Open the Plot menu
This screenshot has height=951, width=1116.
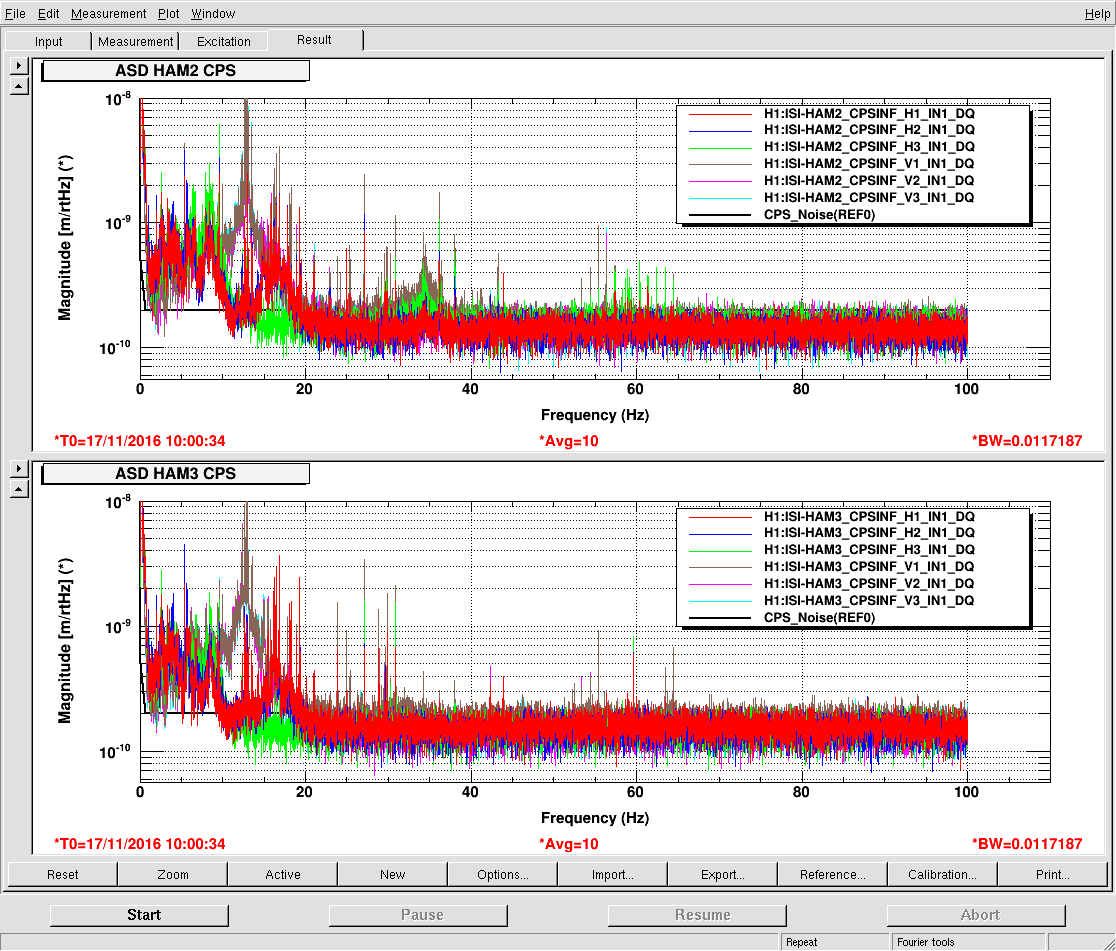(169, 14)
